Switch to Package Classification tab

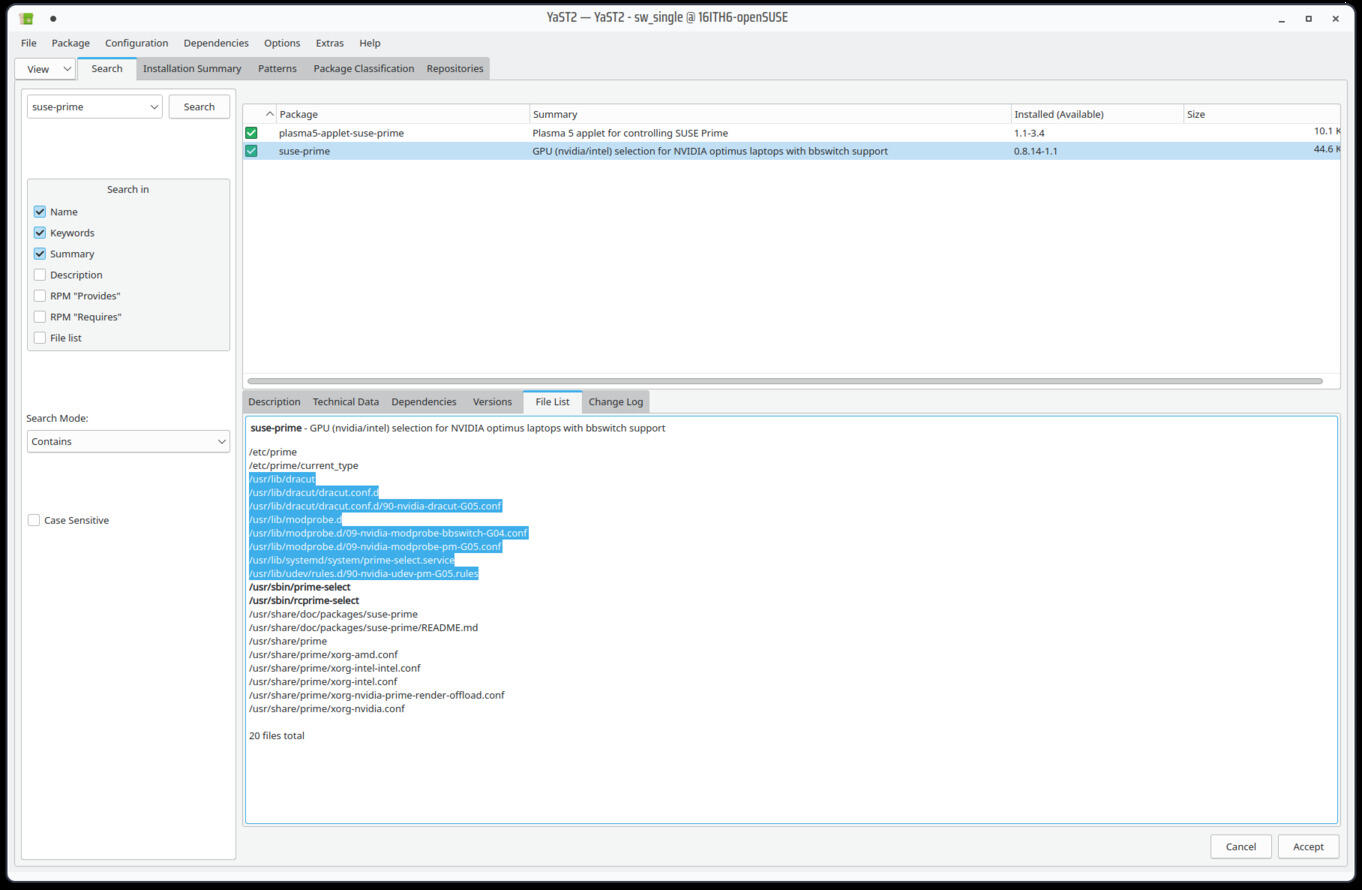[x=364, y=69]
